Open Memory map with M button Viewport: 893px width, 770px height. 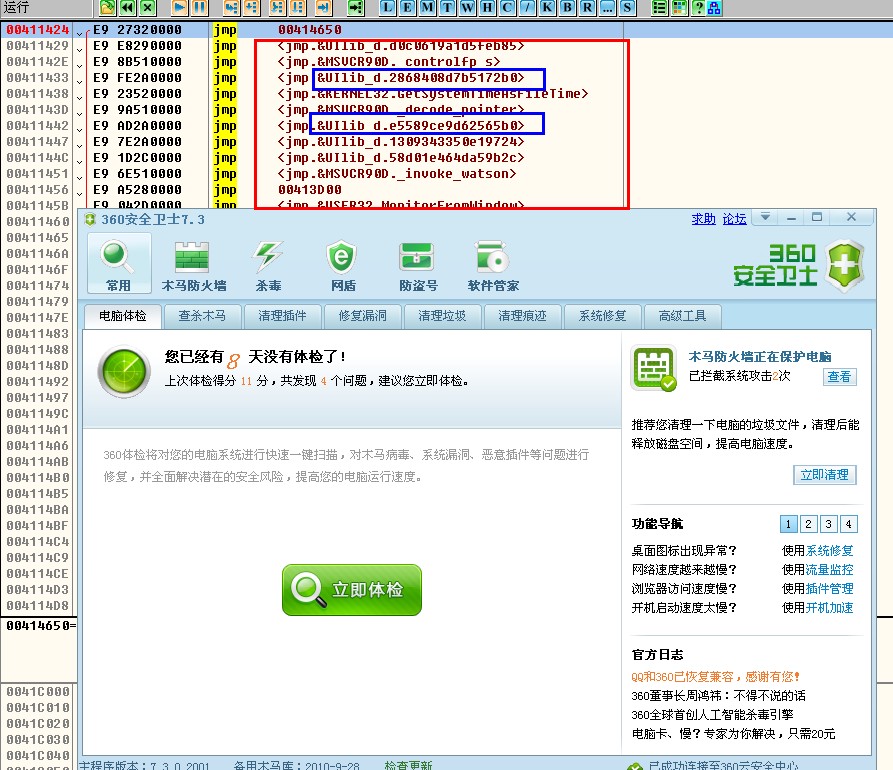428,7
